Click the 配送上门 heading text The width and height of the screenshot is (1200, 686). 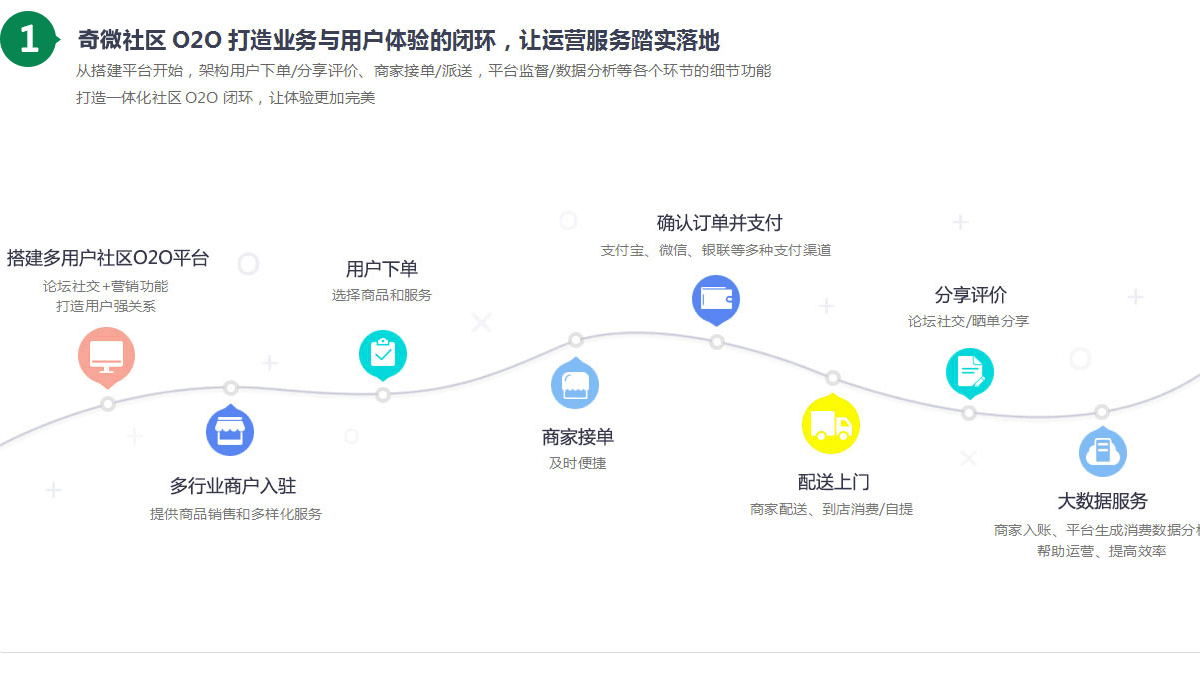click(832, 481)
